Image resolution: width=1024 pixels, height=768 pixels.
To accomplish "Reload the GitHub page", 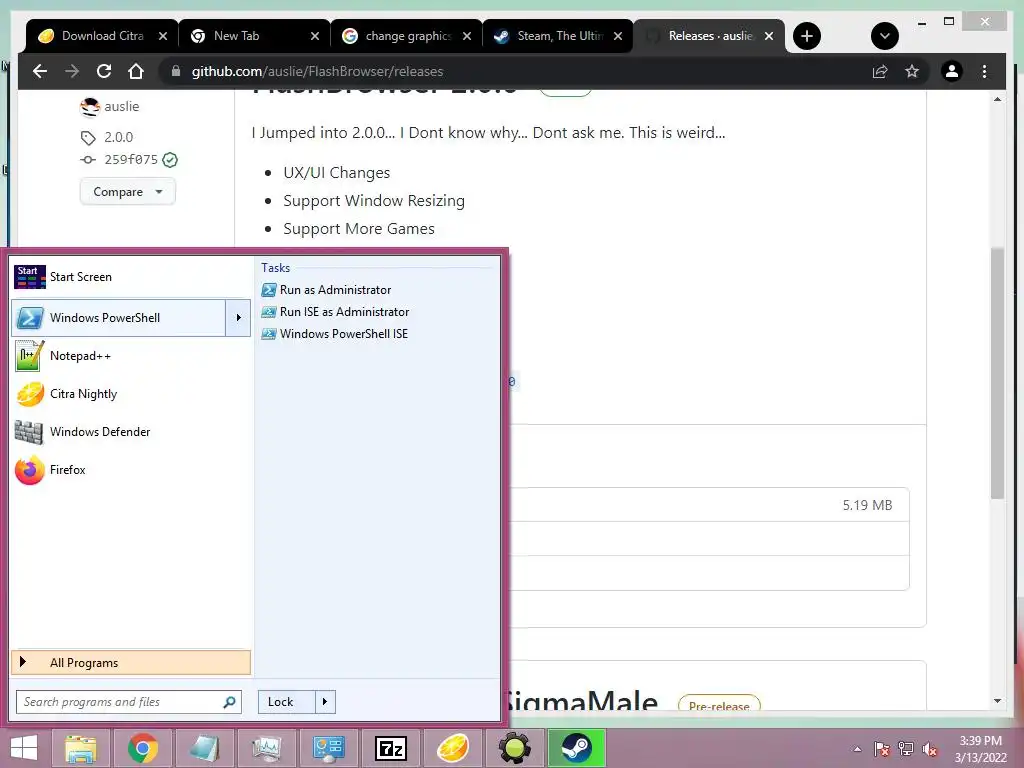I will 104,71.
